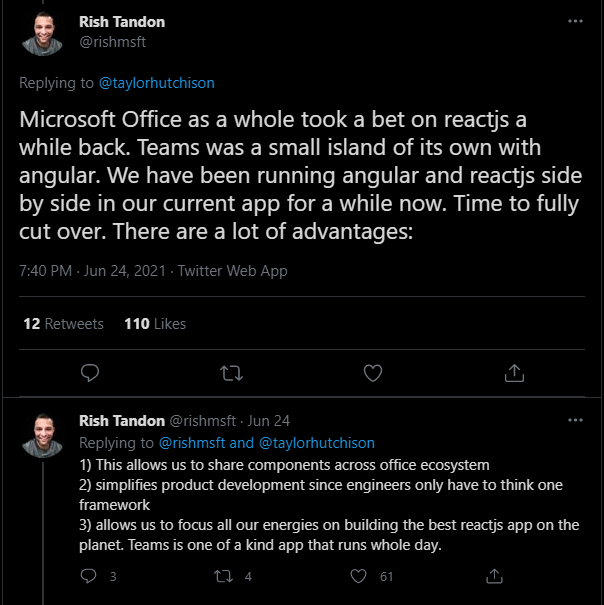Viewport: 604px width, 605px height.
Task: Open the Jun 24 timestamp on reply
Action: click(x=269, y=421)
